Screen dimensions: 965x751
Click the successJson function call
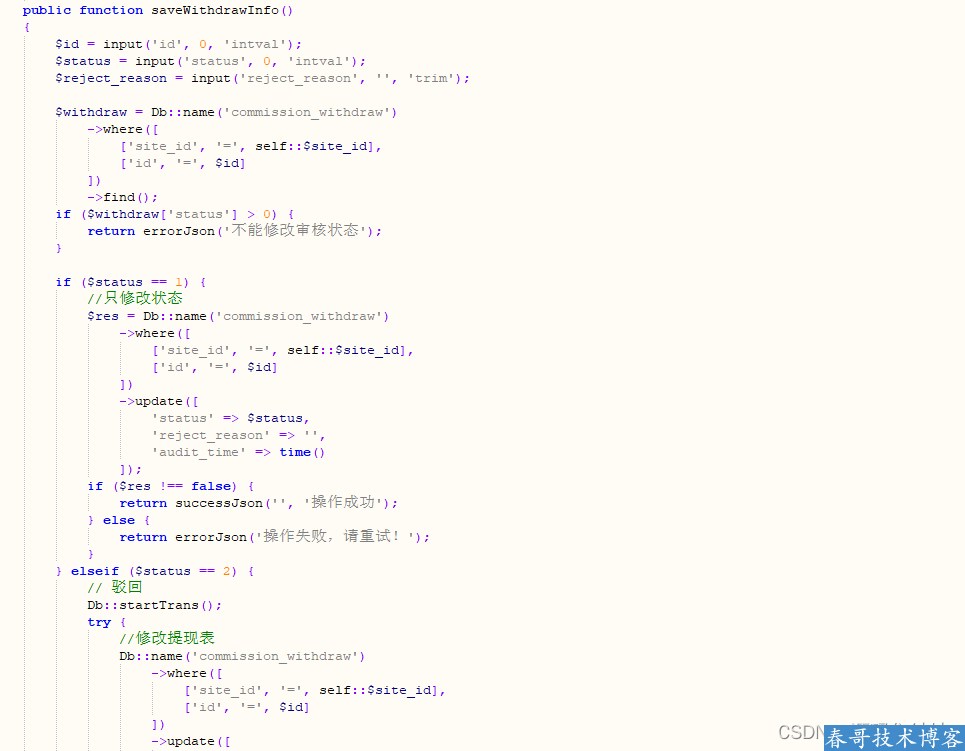tap(219, 504)
